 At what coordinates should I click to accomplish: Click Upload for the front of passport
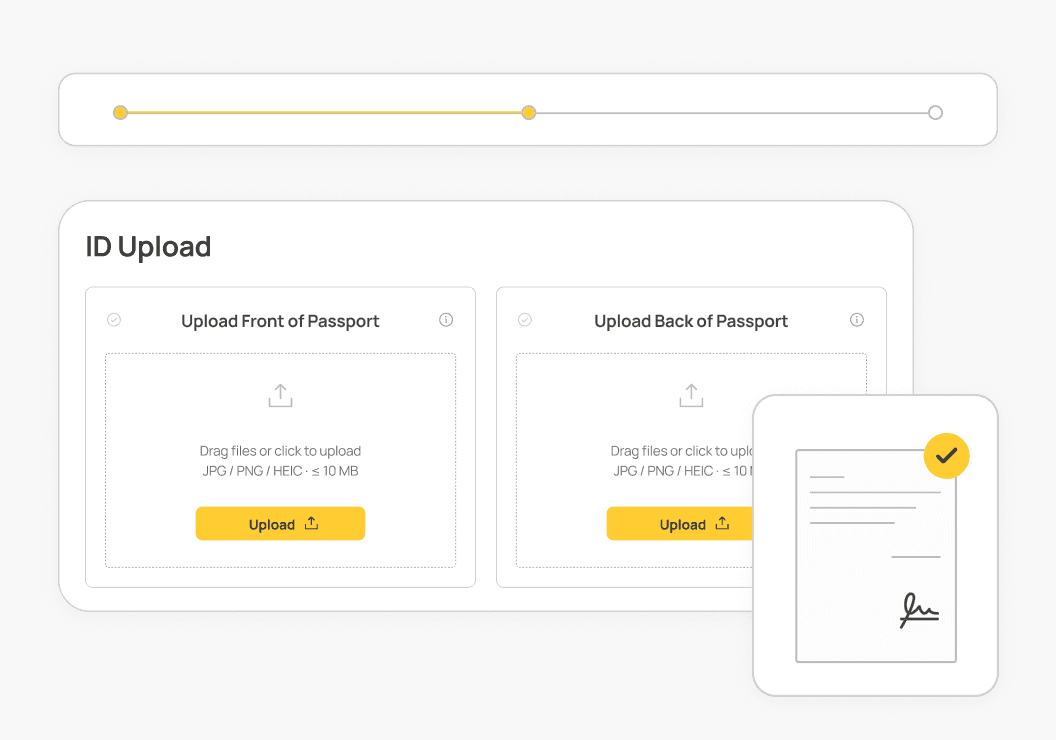tap(280, 523)
